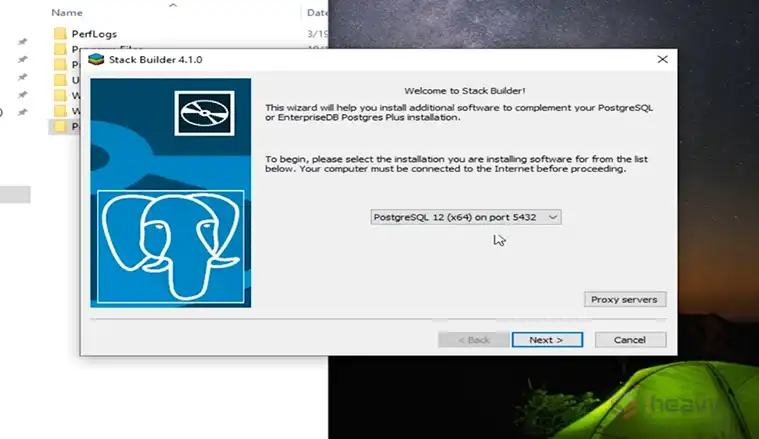759x439 pixels.
Task: Sort by Name column header in File Explorer
Action: [67, 13]
